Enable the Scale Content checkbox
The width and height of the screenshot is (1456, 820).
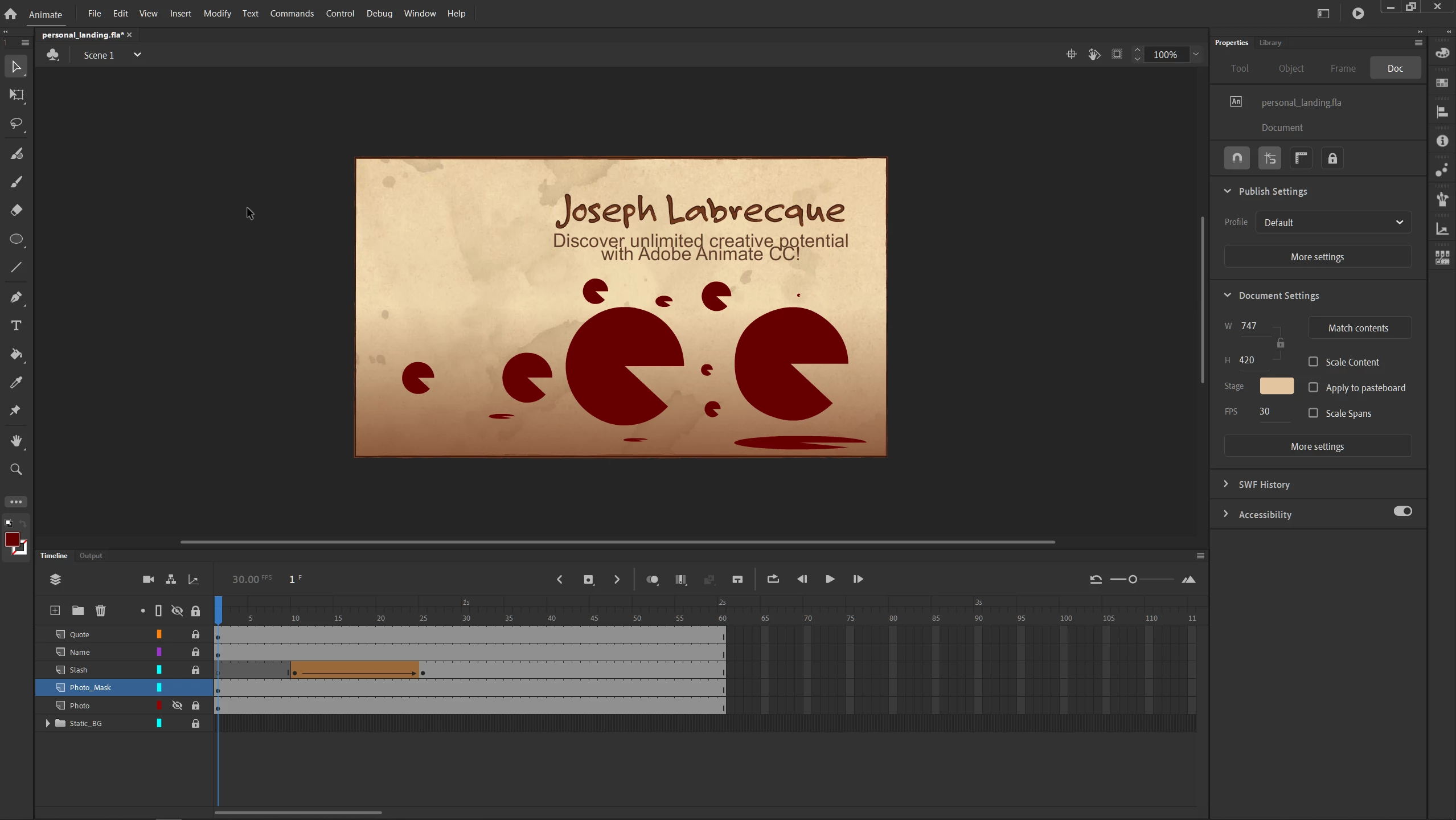[x=1313, y=362]
